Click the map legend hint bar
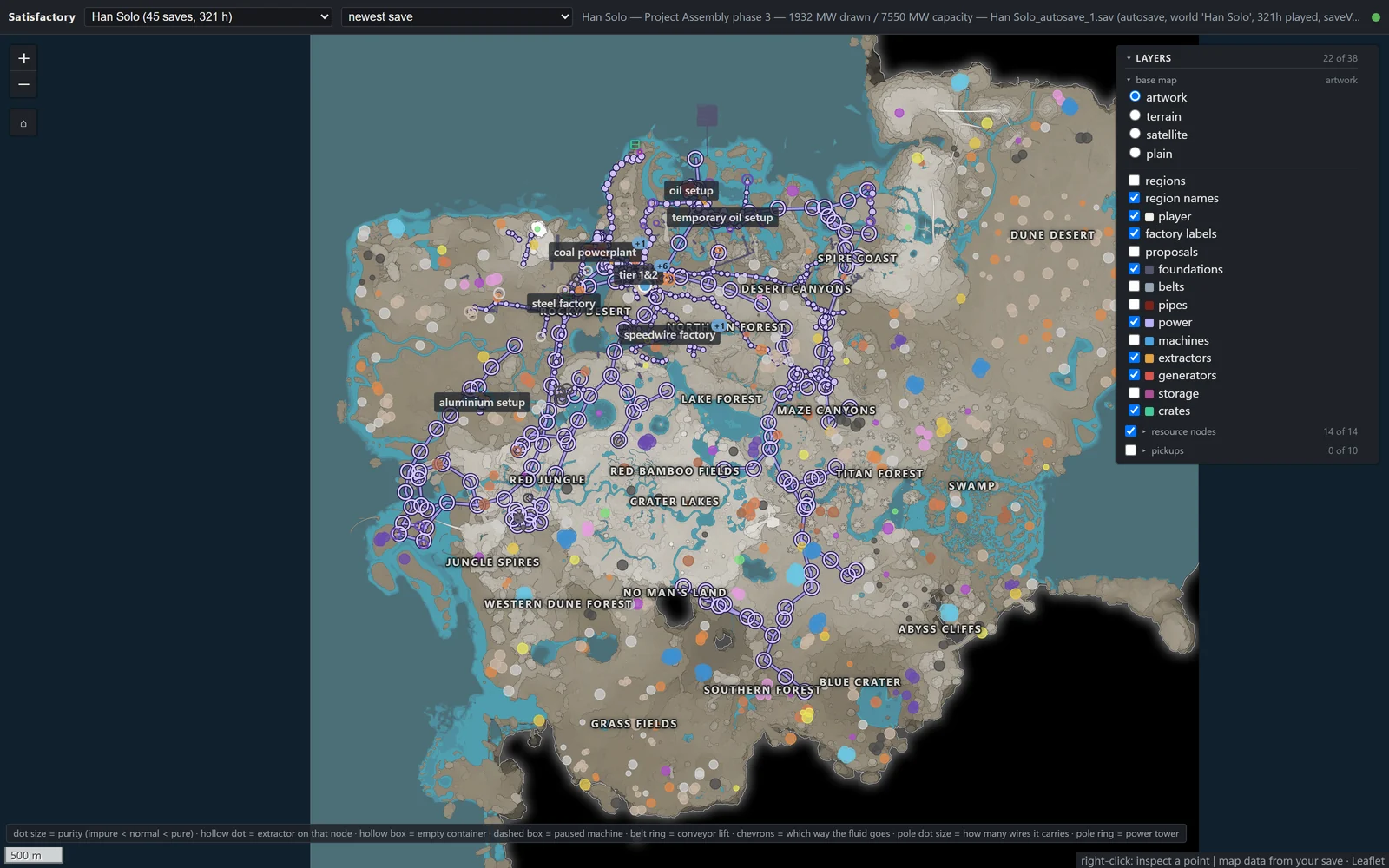 tap(596, 833)
